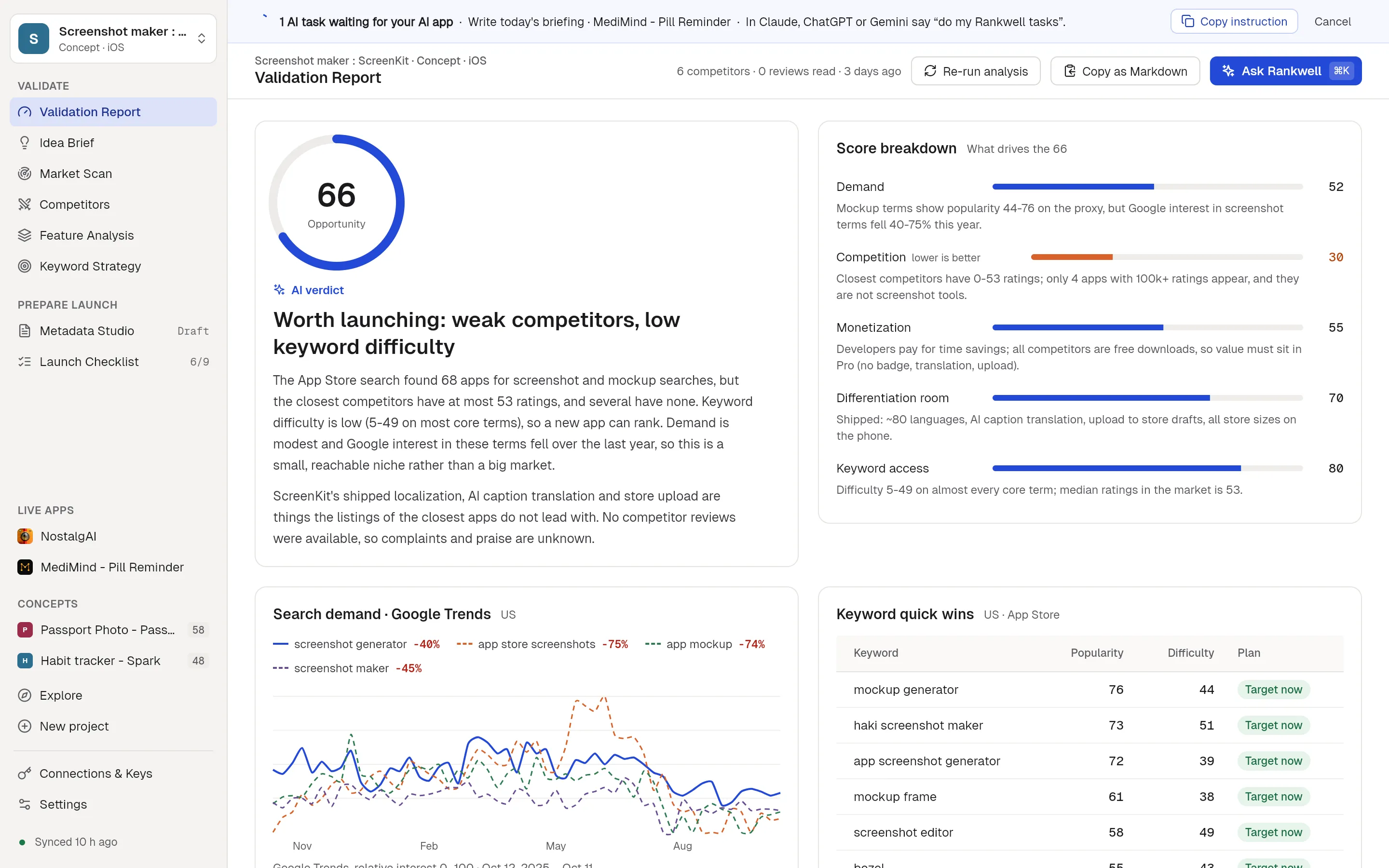The image size is (1389, 868).
Task: Click the haki screenshot maker keyword
Action: [x=918, y=725]
